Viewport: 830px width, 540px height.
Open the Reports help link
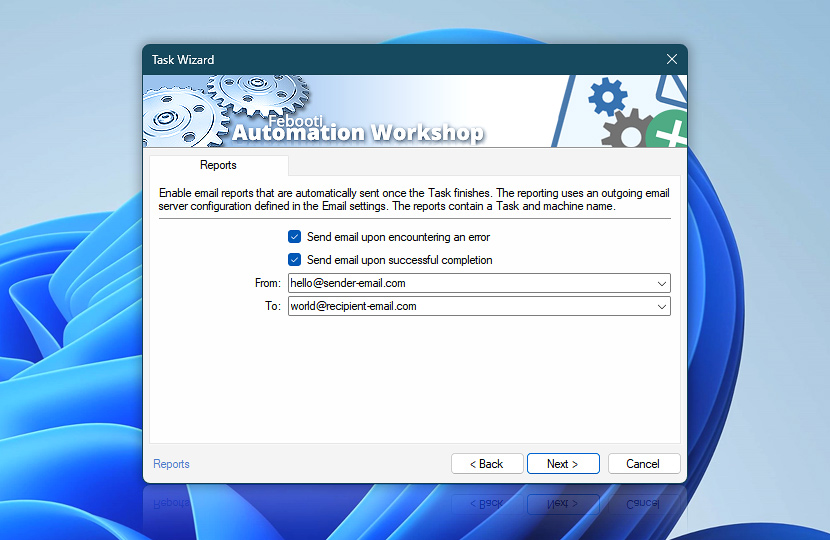(171, 464)
